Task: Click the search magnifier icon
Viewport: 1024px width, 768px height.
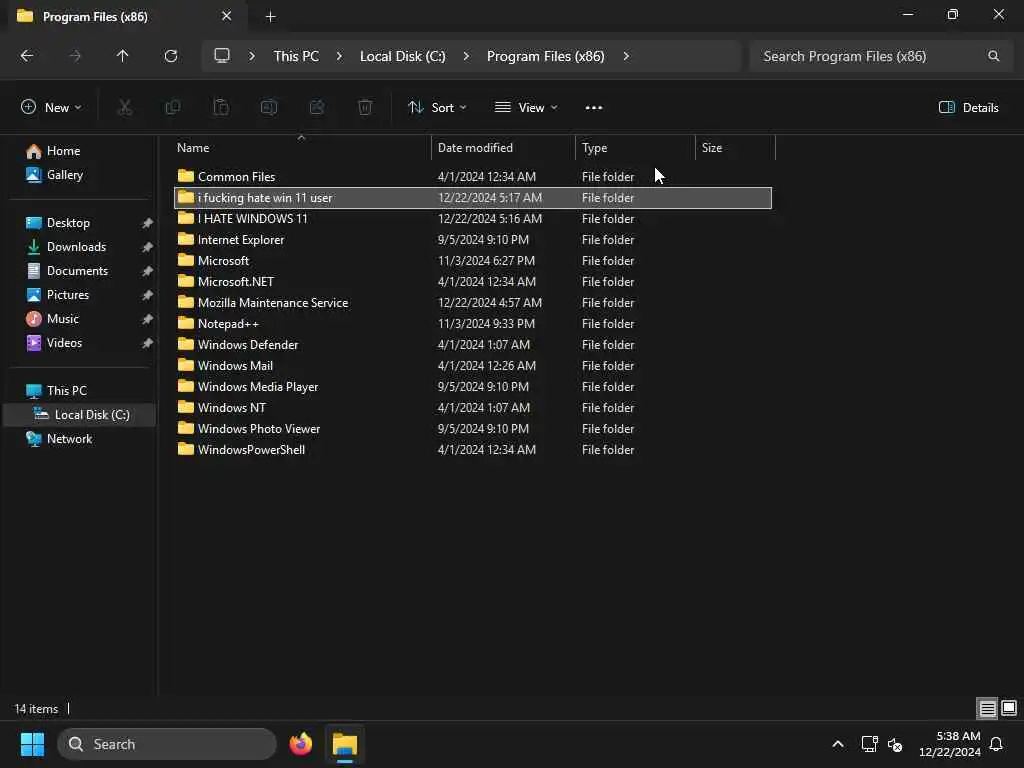Action: pos(993,56)
